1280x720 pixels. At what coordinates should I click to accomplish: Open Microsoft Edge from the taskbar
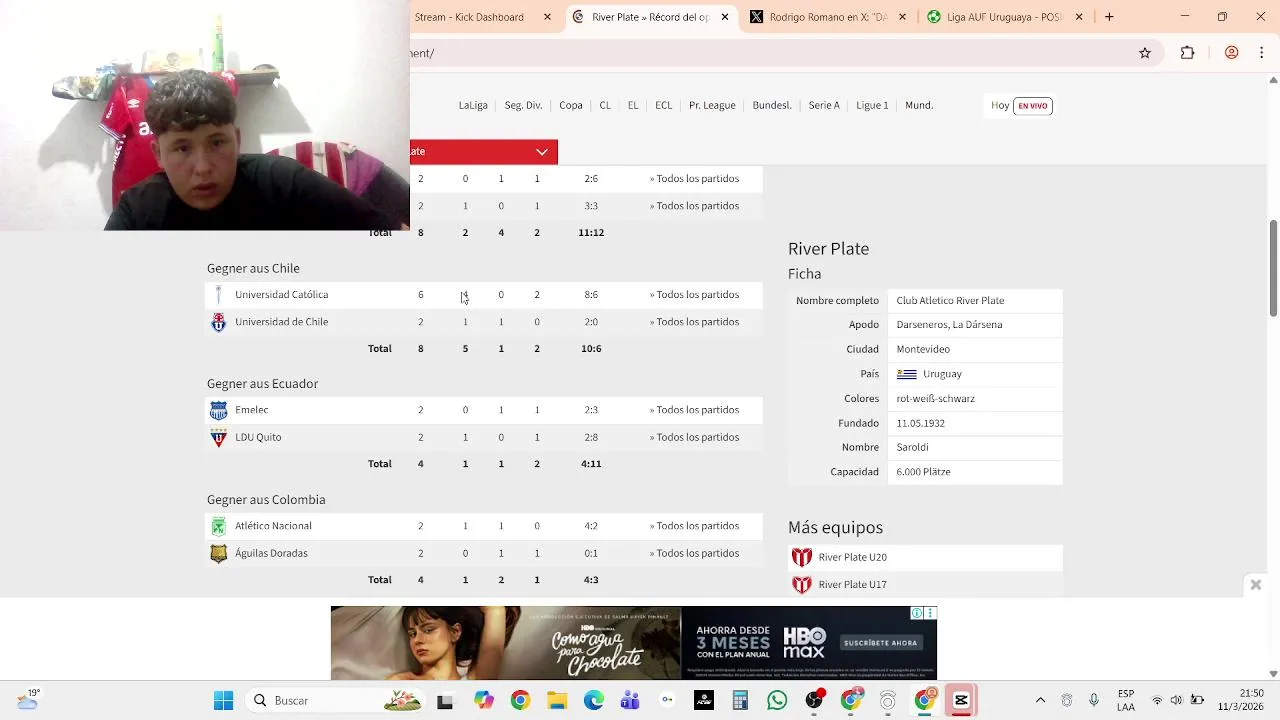click(x=594, y=701)
